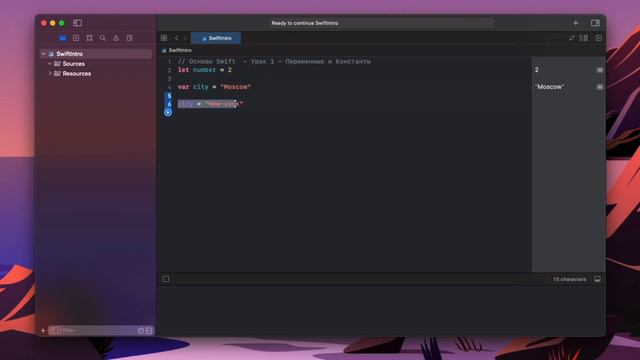Close the Xcode window
Screen dimensions: 640x360
[x=44, y=23]
